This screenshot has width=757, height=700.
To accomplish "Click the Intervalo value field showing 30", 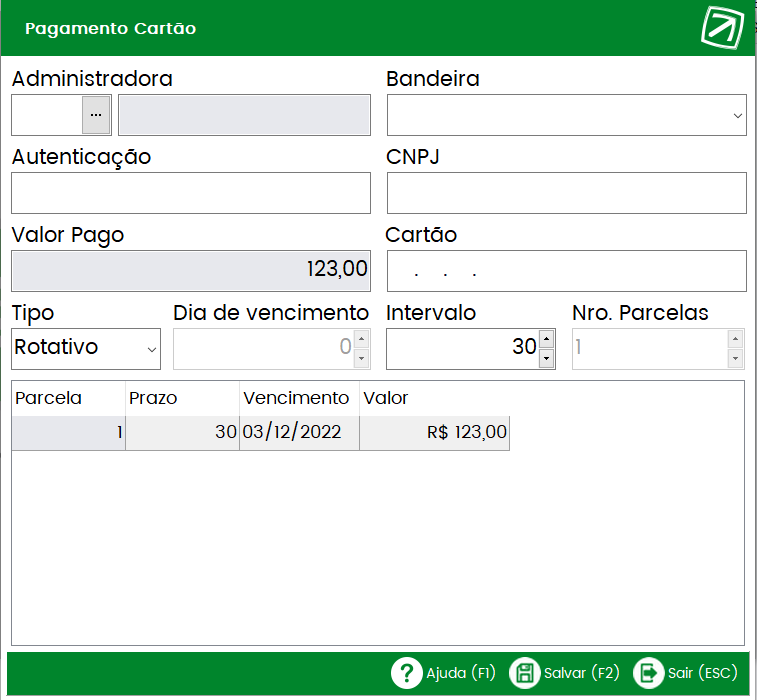I will 463,349.
